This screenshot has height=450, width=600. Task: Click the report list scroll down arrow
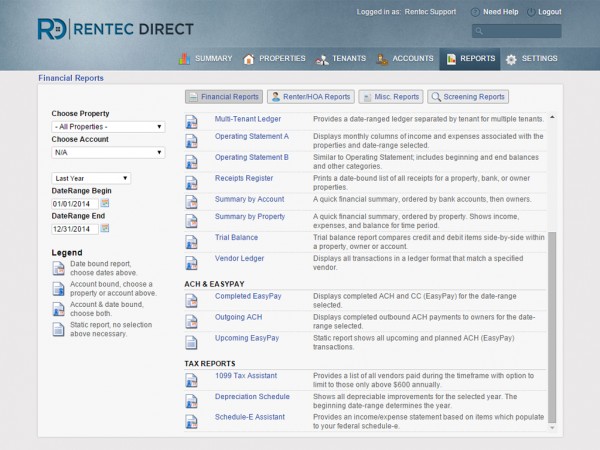pyautogui.click(x=552, y=427)
